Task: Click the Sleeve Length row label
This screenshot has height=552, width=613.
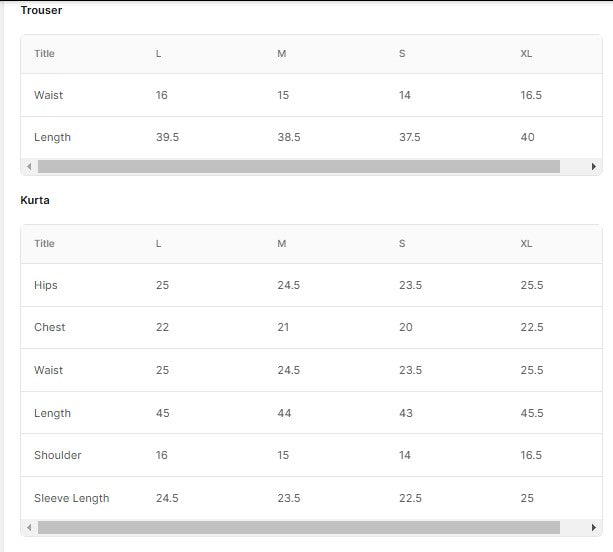Action: [72, 498]
